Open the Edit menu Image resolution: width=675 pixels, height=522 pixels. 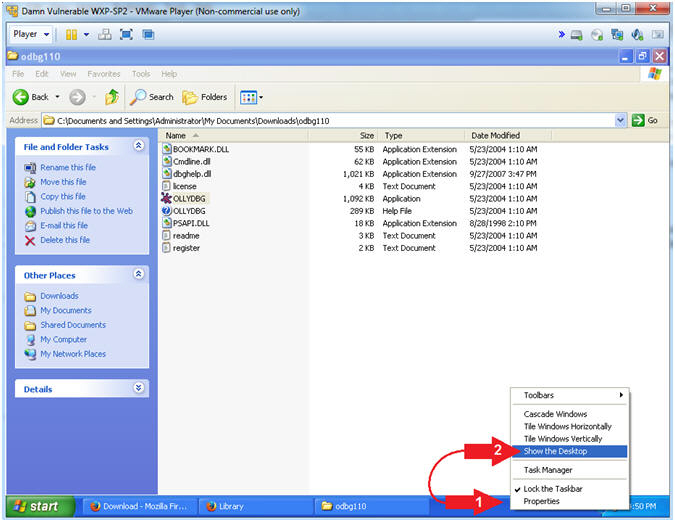pos(42,74)
